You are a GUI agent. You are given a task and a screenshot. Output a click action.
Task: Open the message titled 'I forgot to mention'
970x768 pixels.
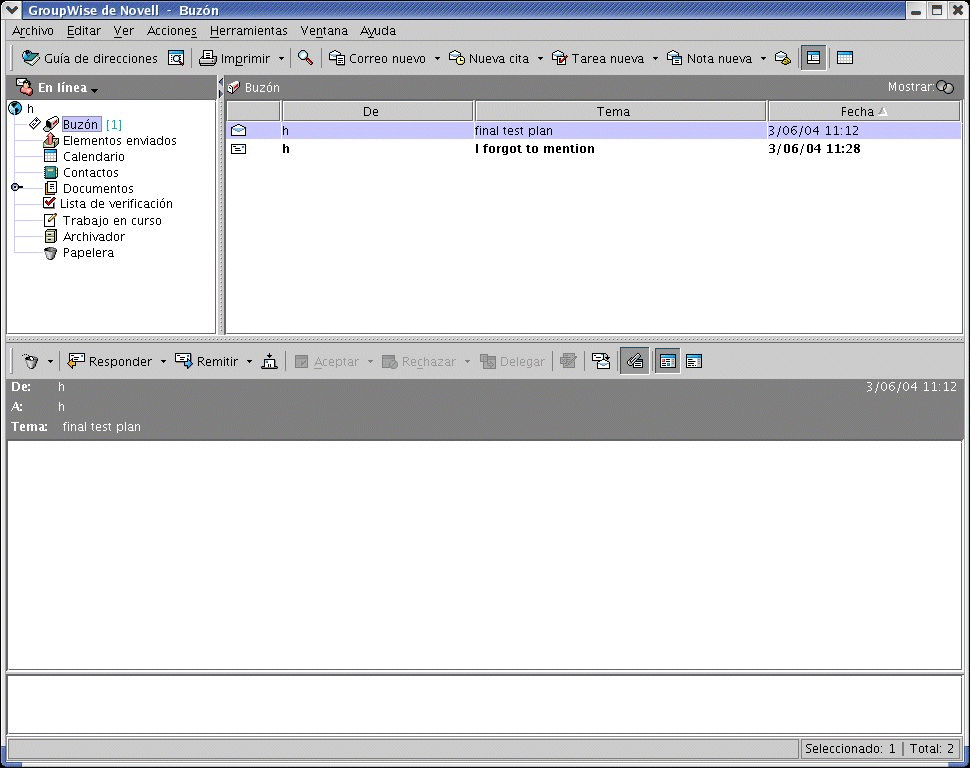click(x=533, y=148)
